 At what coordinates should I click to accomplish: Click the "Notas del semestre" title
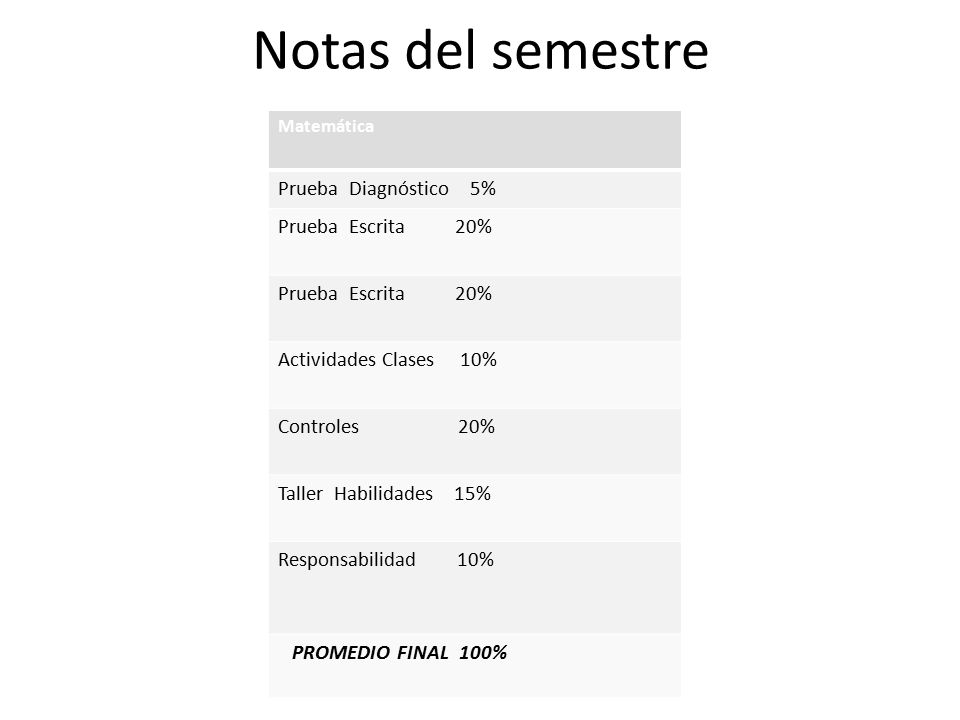tap(481, 50)
